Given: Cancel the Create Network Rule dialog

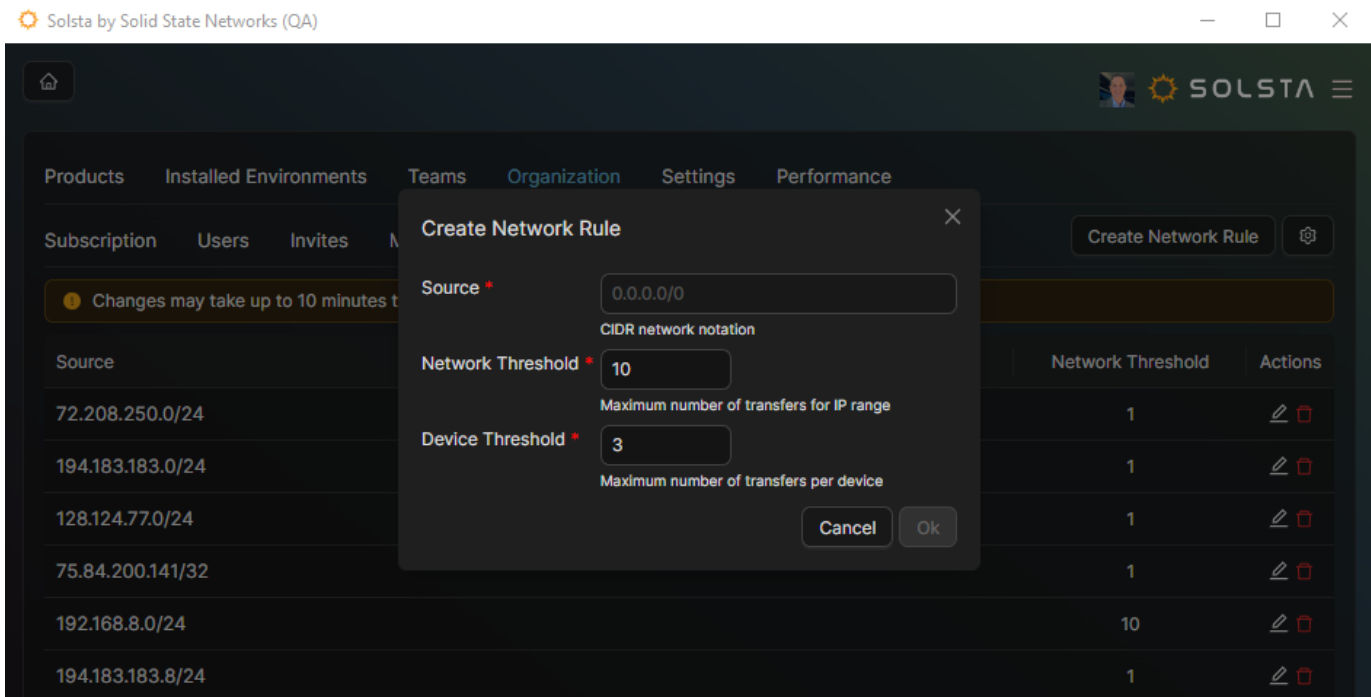Looking at the screenshot, I should pyautogui.click(x=847, y=528).
